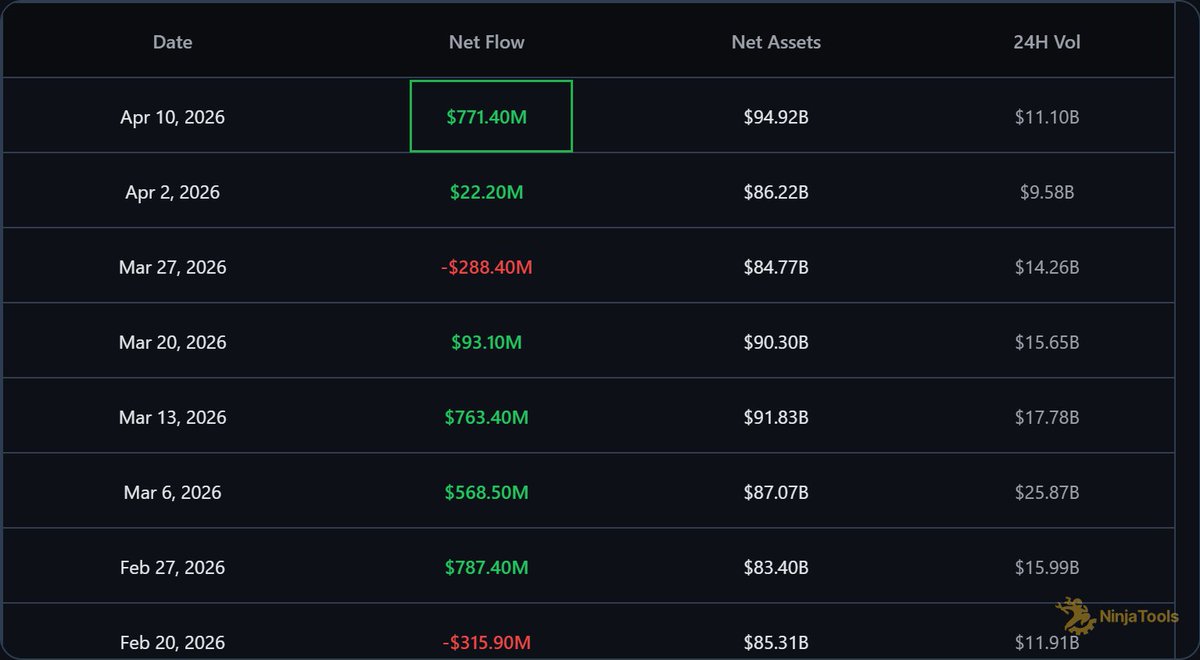Click the -$315.90M net flow value
The width and height of the screenshot is (1200, 660).
486,642
